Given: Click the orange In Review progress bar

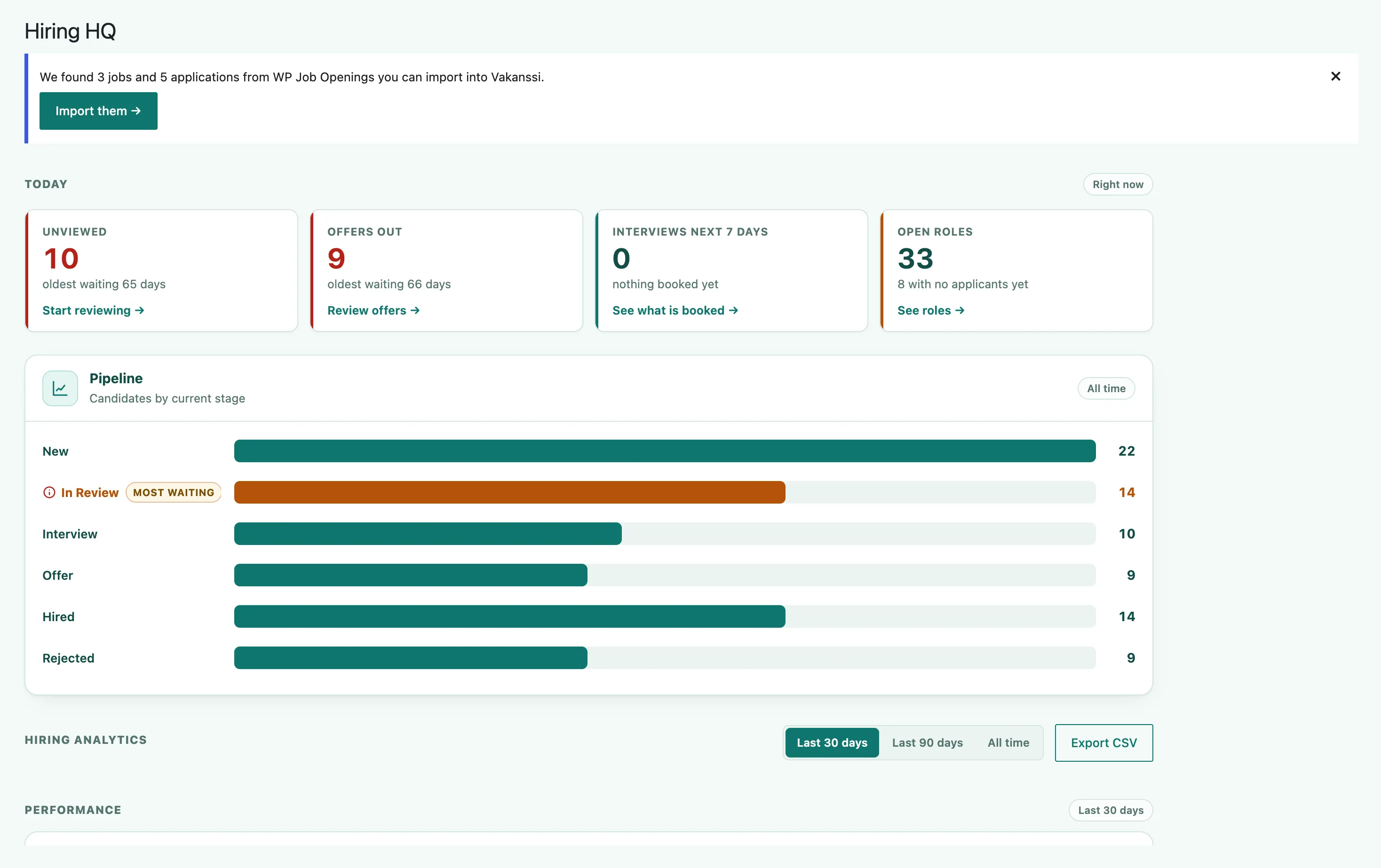Looking at the screenshot, I should click(510, 492).
